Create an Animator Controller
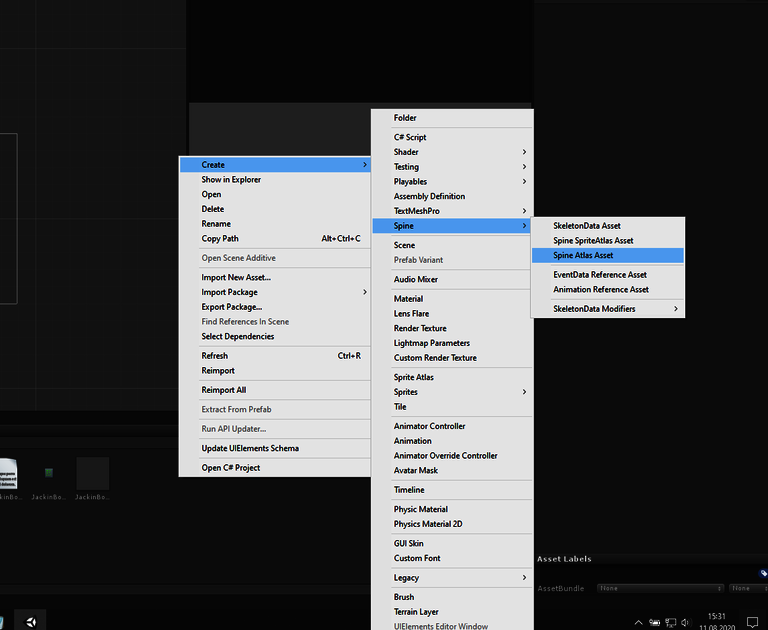 click(452, 426)
